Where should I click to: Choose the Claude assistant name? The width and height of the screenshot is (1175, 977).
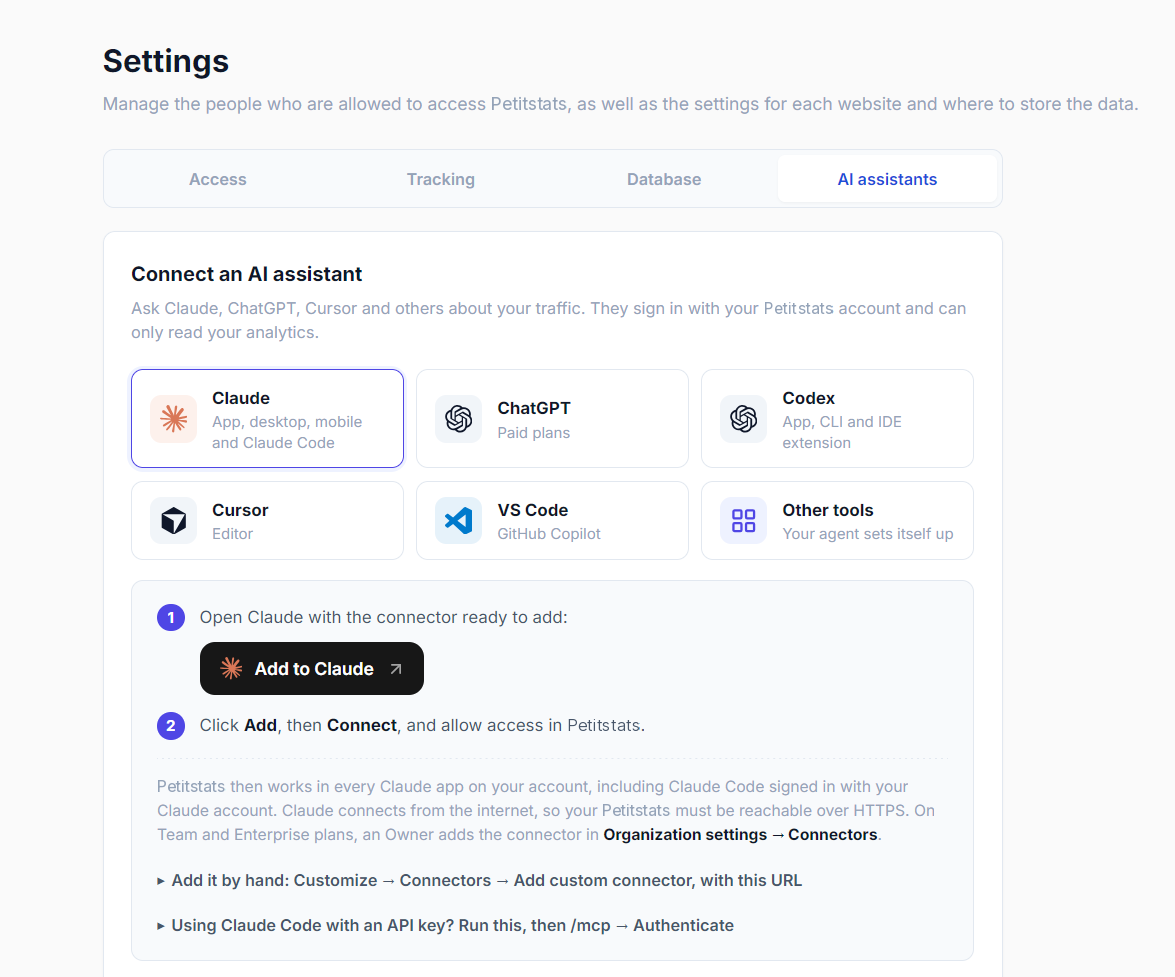[x=241, y=398]
